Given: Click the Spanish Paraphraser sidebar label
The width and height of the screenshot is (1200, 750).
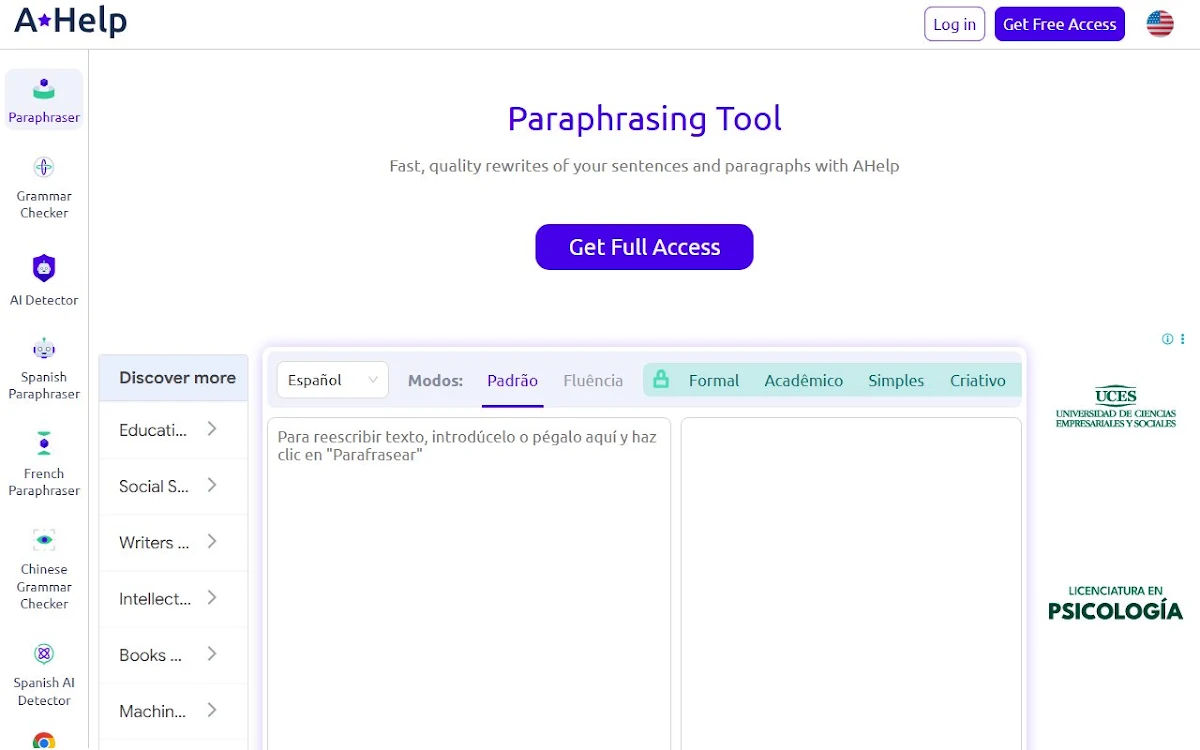Looking at the screenshot, I should (x=44, y=386).
